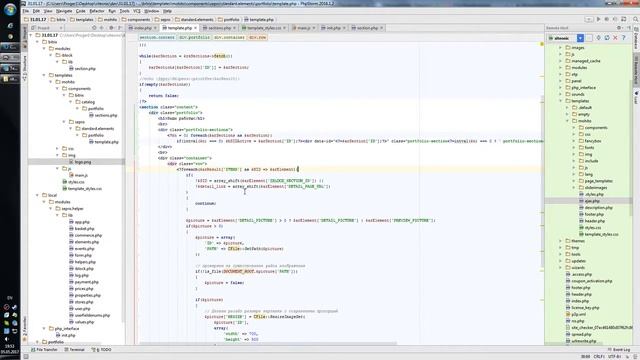The width and height of the screenshot is (640, 360).
Task: Hide the Project panel with the hide icon
Action: (120, 28)
